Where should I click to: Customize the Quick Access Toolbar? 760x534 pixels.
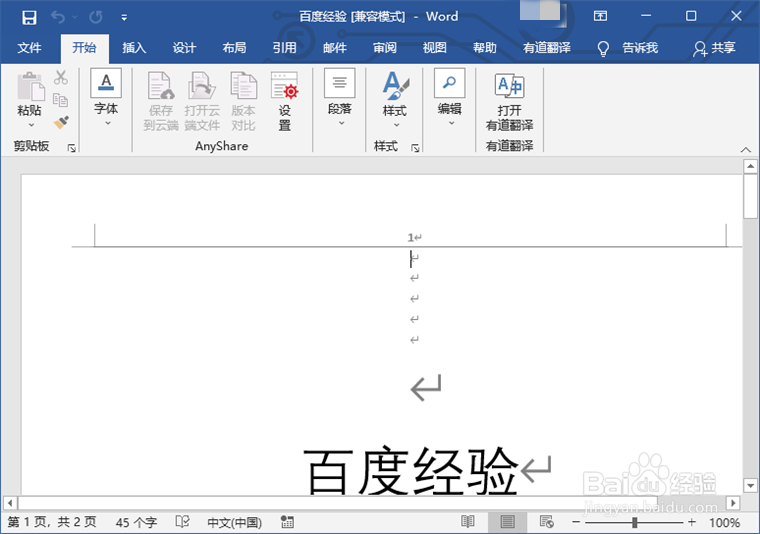[x=124, y=18]
